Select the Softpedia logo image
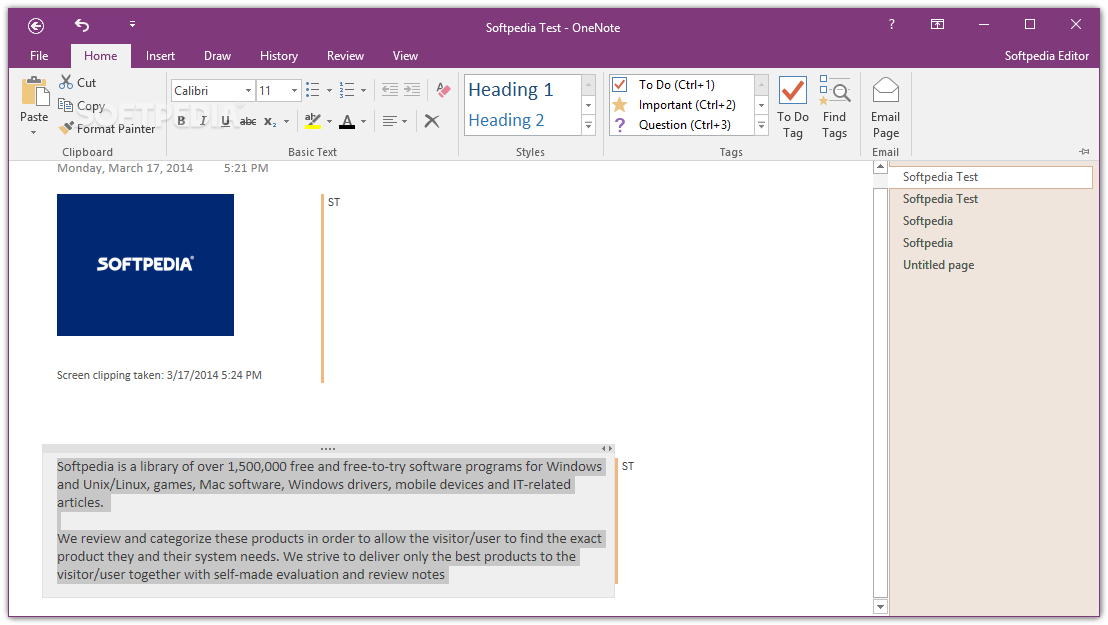 (x=146, y=264)
